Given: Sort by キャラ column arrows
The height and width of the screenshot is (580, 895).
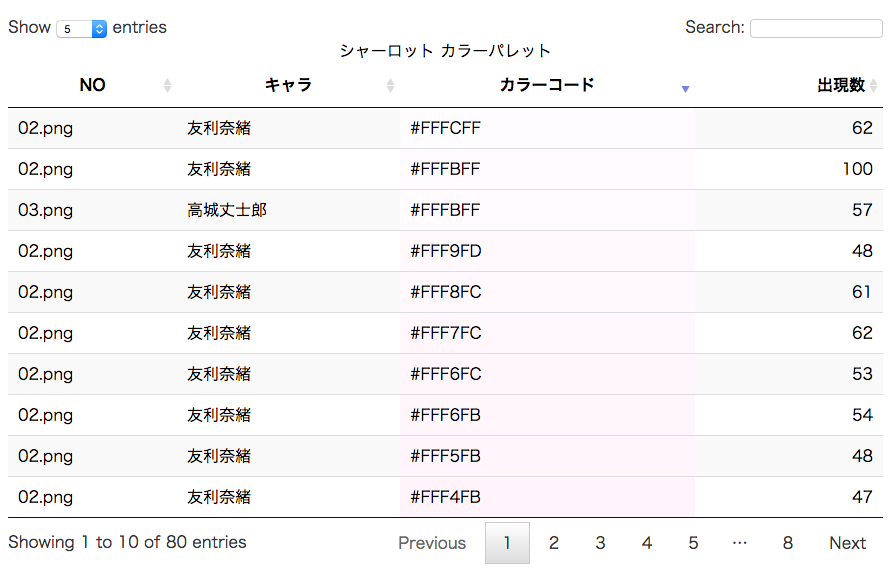Looking at the screenshot, I should [390, 86].
